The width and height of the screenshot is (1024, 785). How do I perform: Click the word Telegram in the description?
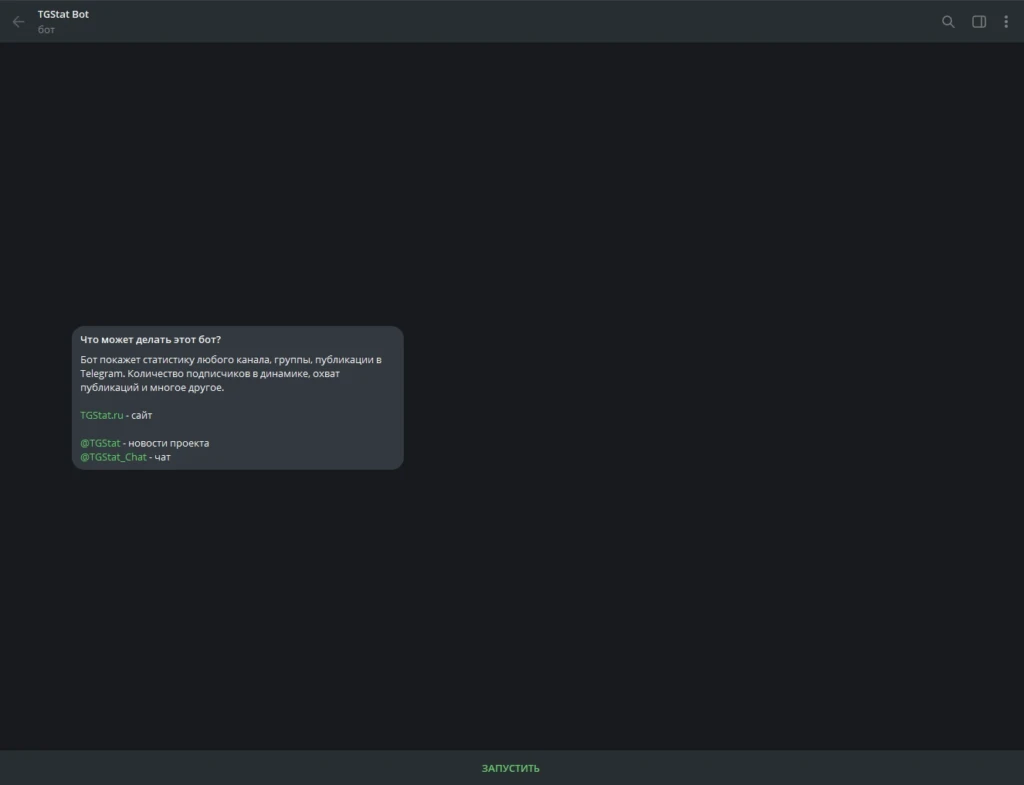tap(101, 374)
